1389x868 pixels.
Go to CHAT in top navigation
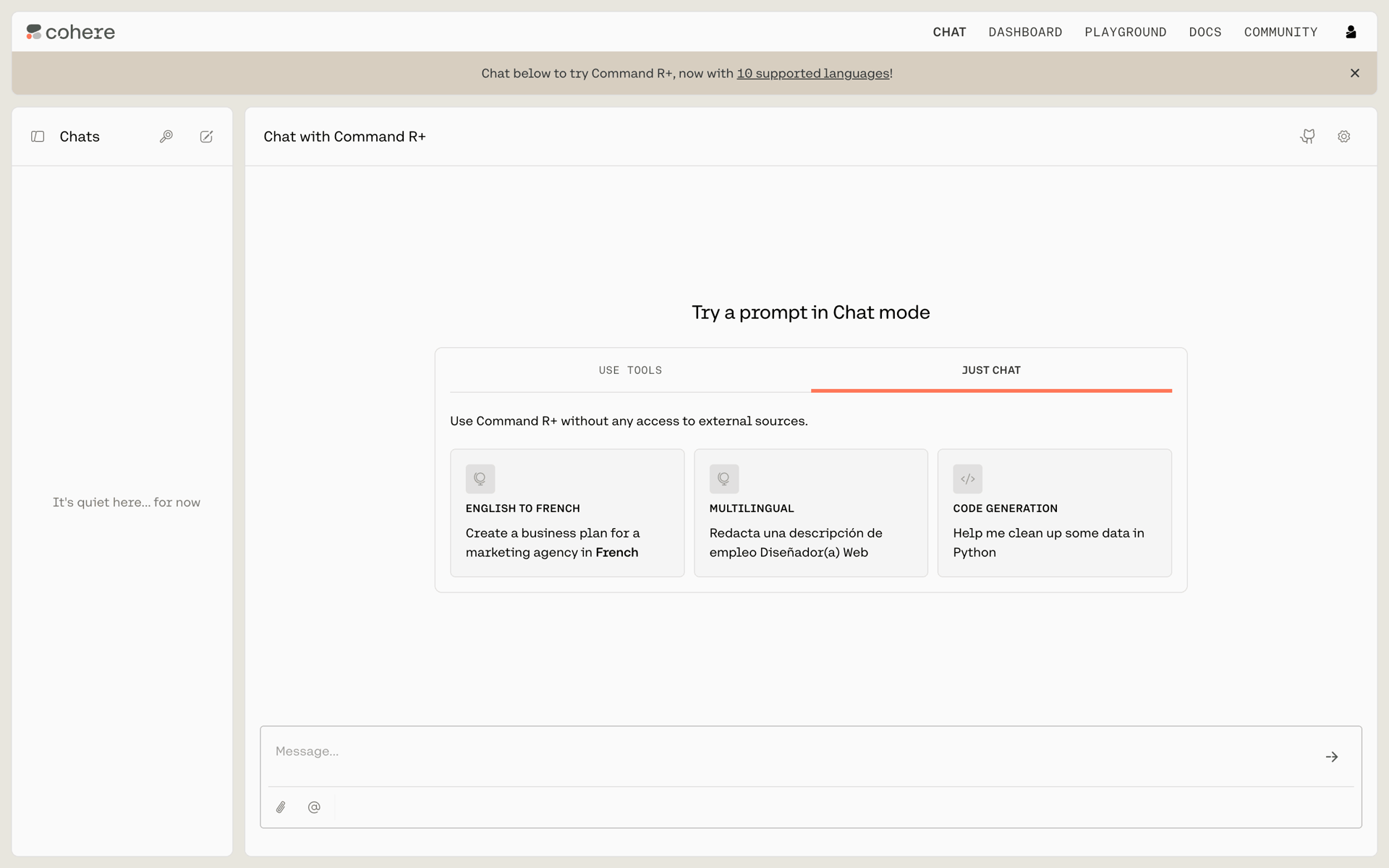click(x=949, y=32)
